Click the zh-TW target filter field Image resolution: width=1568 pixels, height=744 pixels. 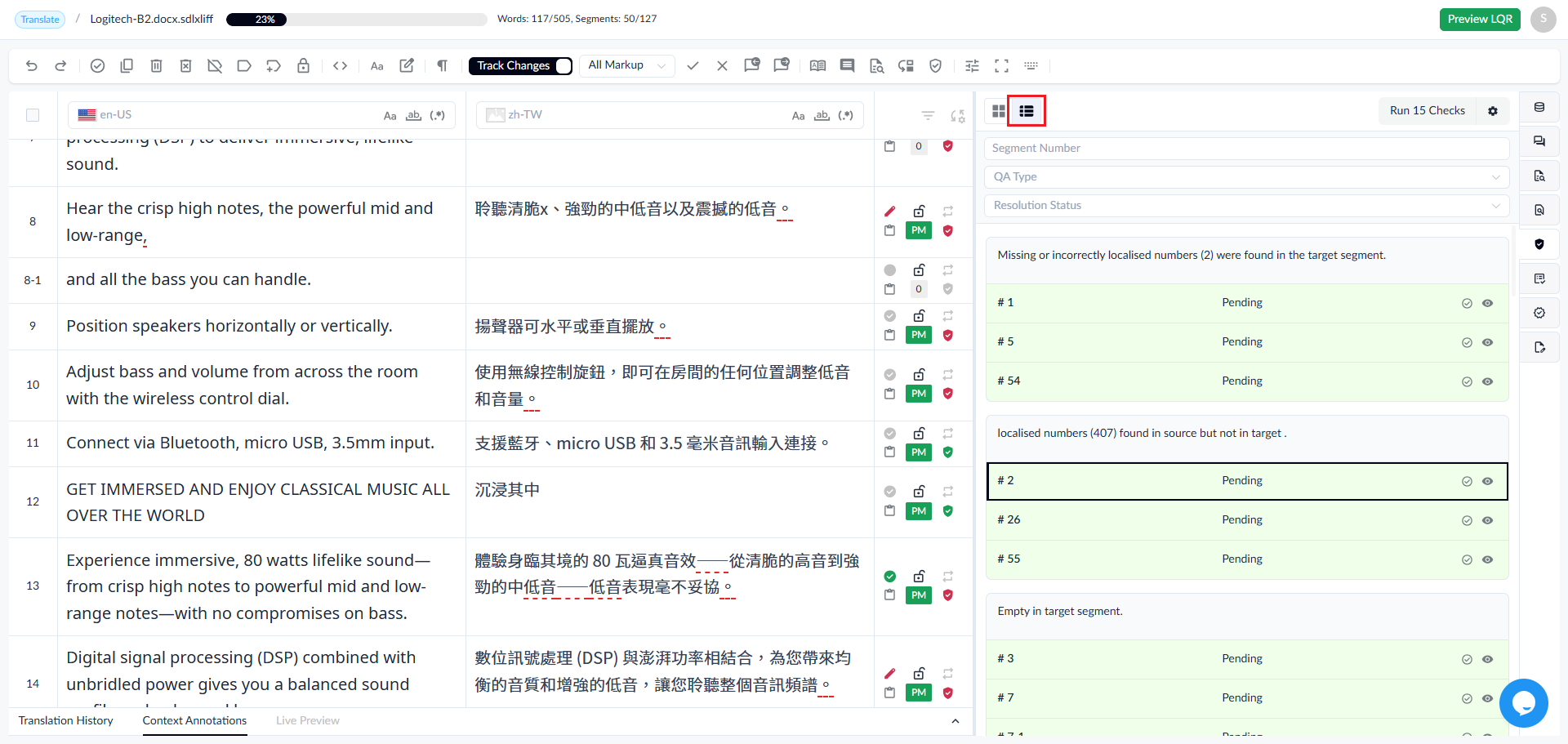[x=670, y=115]
